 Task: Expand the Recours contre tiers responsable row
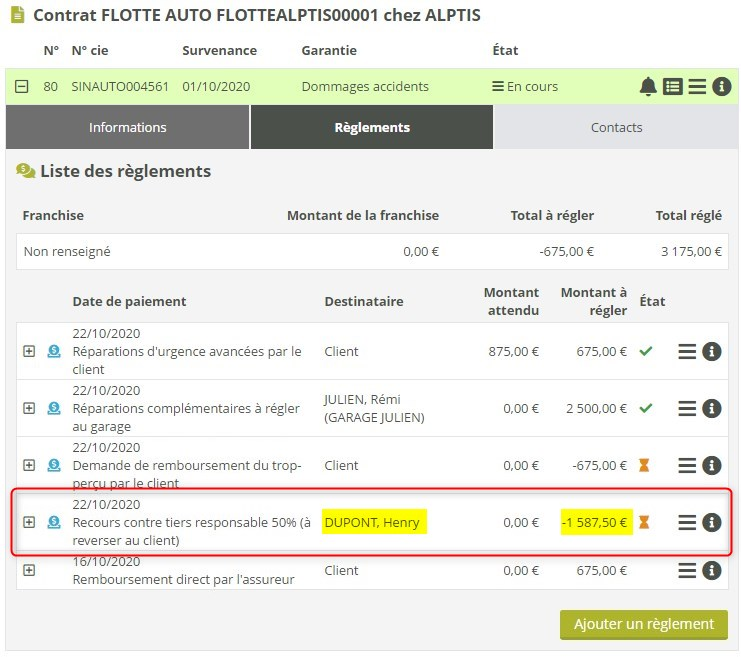click(x=29, y=522)
